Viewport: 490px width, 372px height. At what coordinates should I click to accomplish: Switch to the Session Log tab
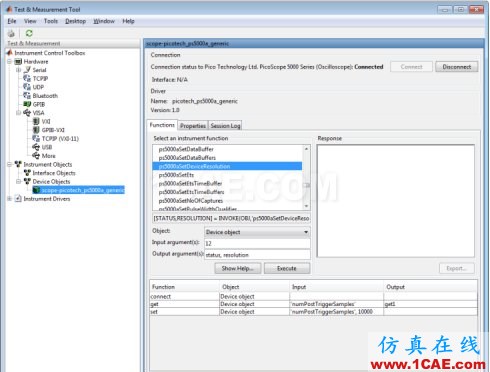tap(225, 126)
